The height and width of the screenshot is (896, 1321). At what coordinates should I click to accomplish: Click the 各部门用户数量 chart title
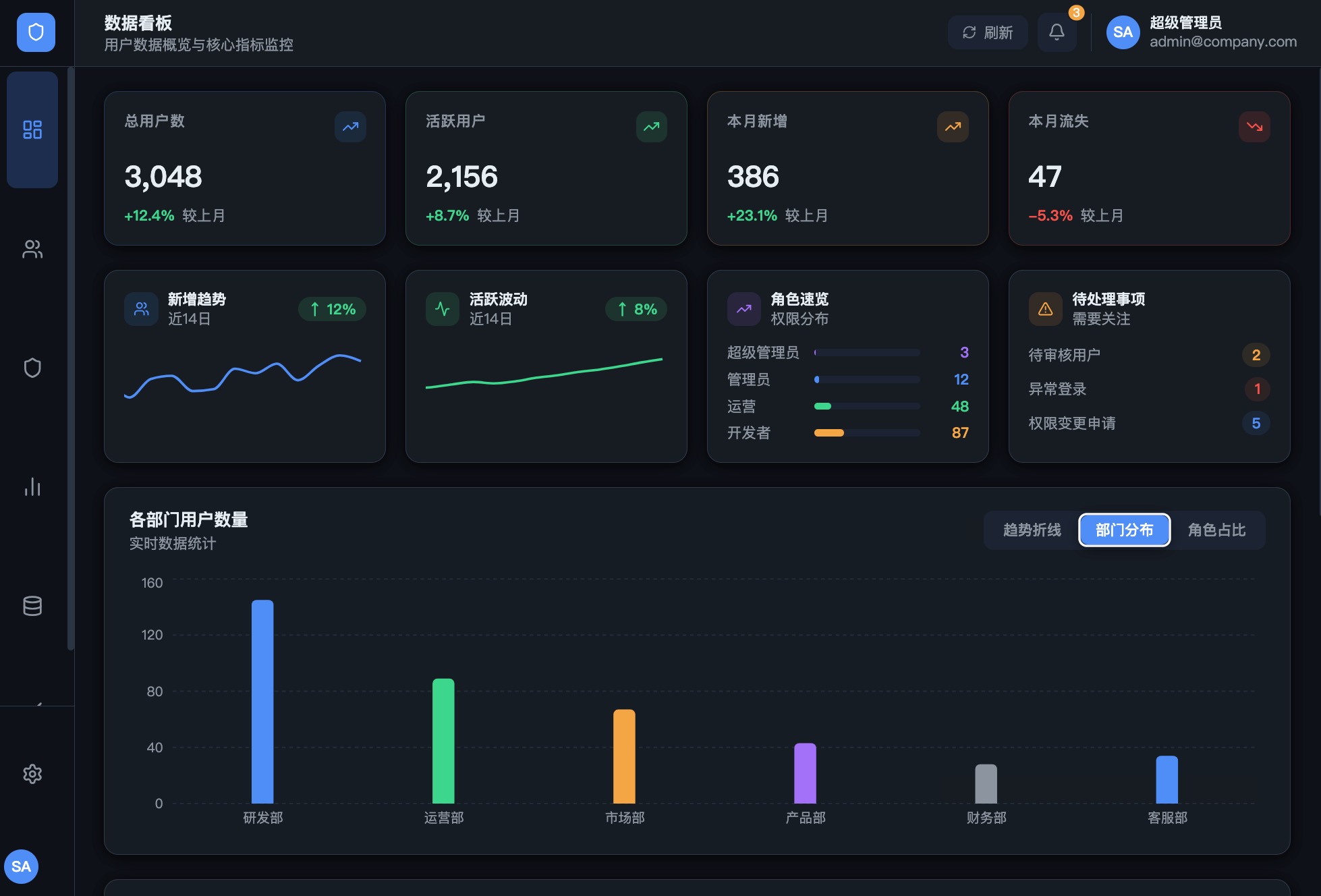(x=188, y=520)
